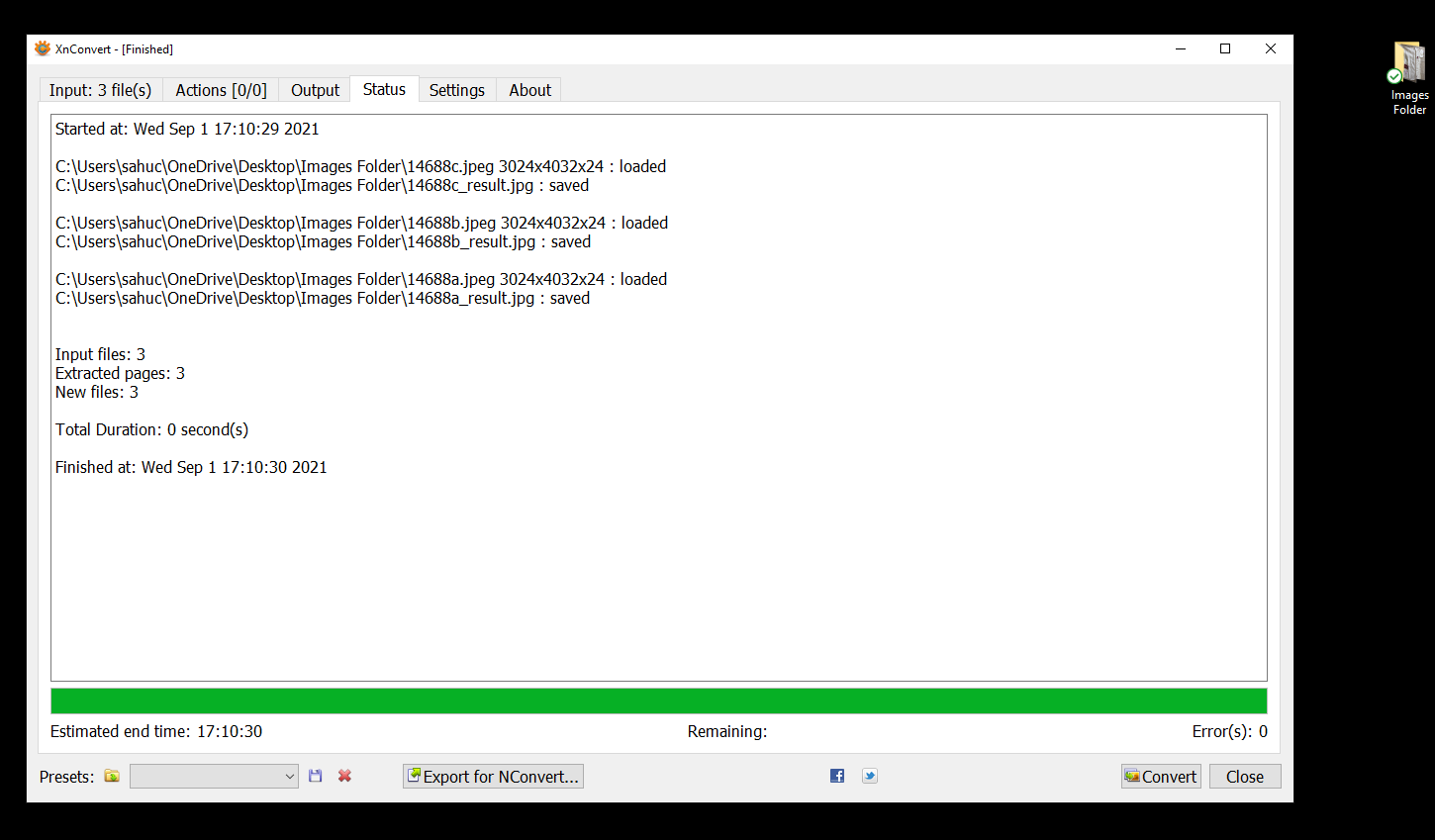Open the load preset folder icon

112,777
